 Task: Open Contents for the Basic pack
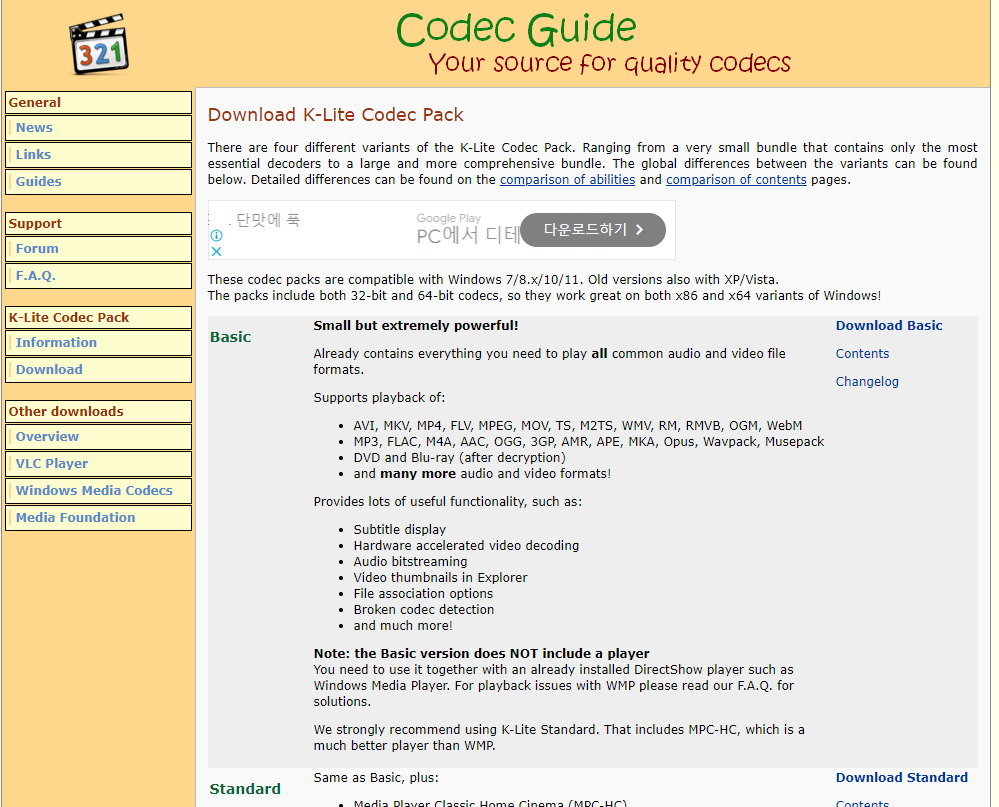pyautogui.click(x=862, y=354)
